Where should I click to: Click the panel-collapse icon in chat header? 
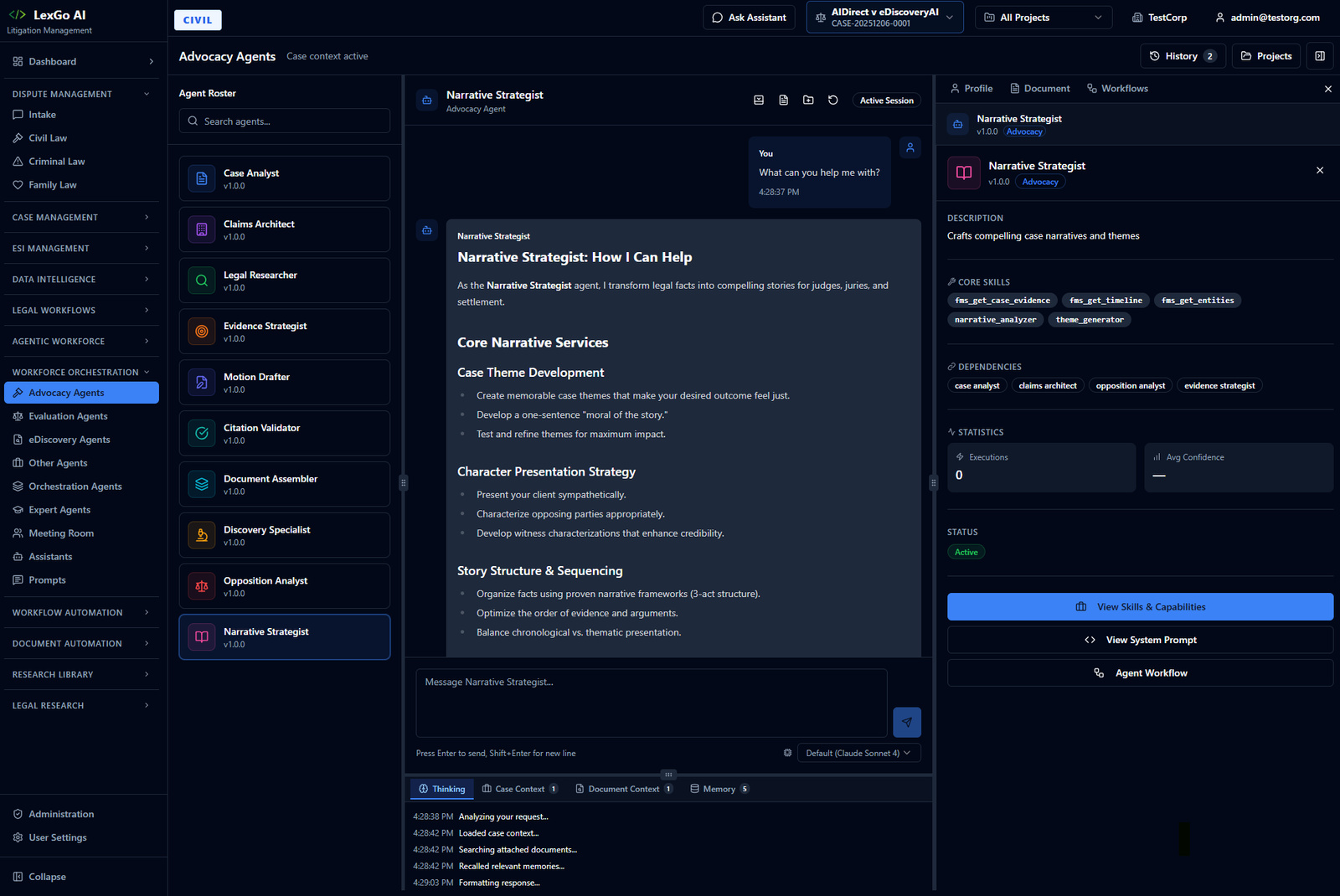759,100
